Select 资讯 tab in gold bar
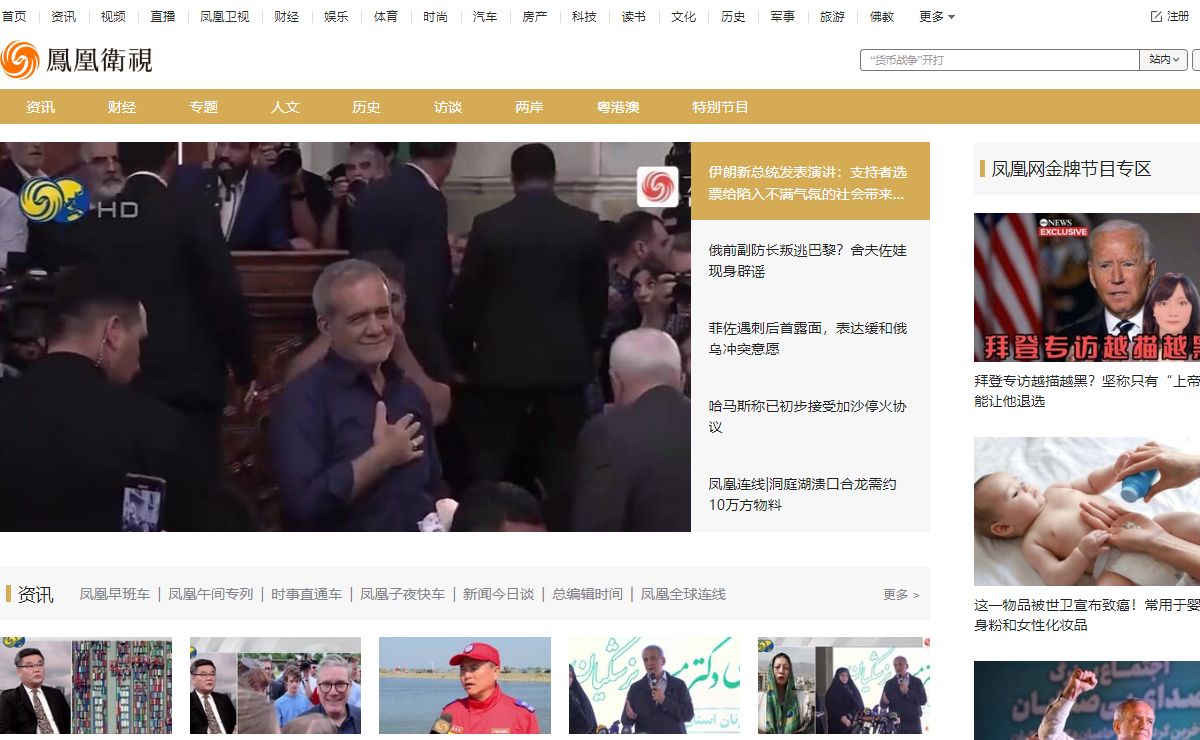1200x740 pixels. (41, 107)
